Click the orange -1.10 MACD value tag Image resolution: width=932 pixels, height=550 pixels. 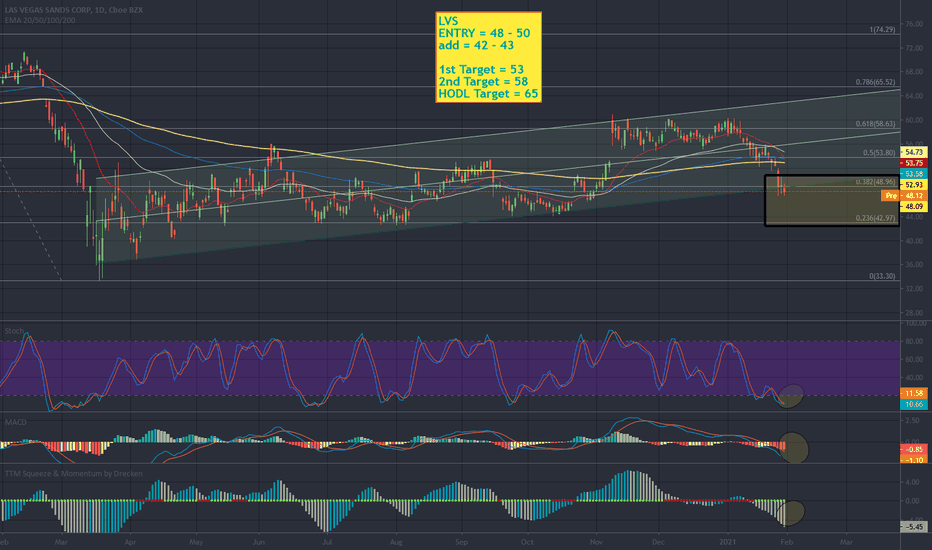click(914, 460)
